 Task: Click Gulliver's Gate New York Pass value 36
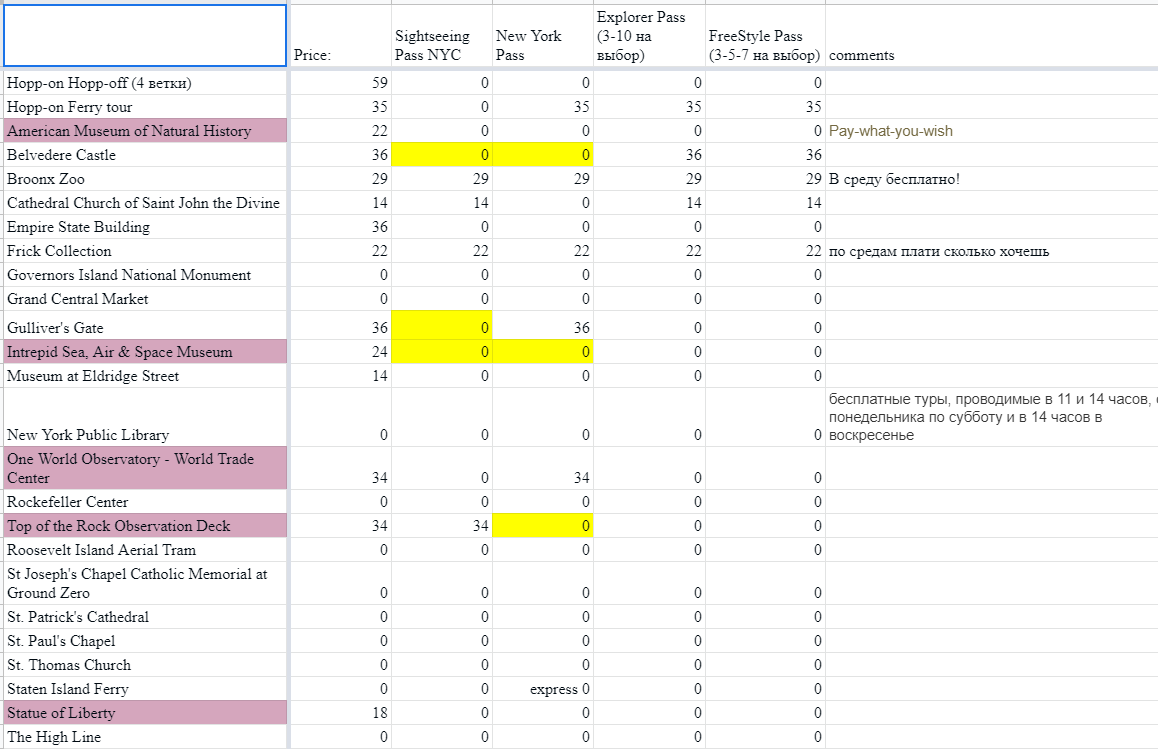point(543,326)
